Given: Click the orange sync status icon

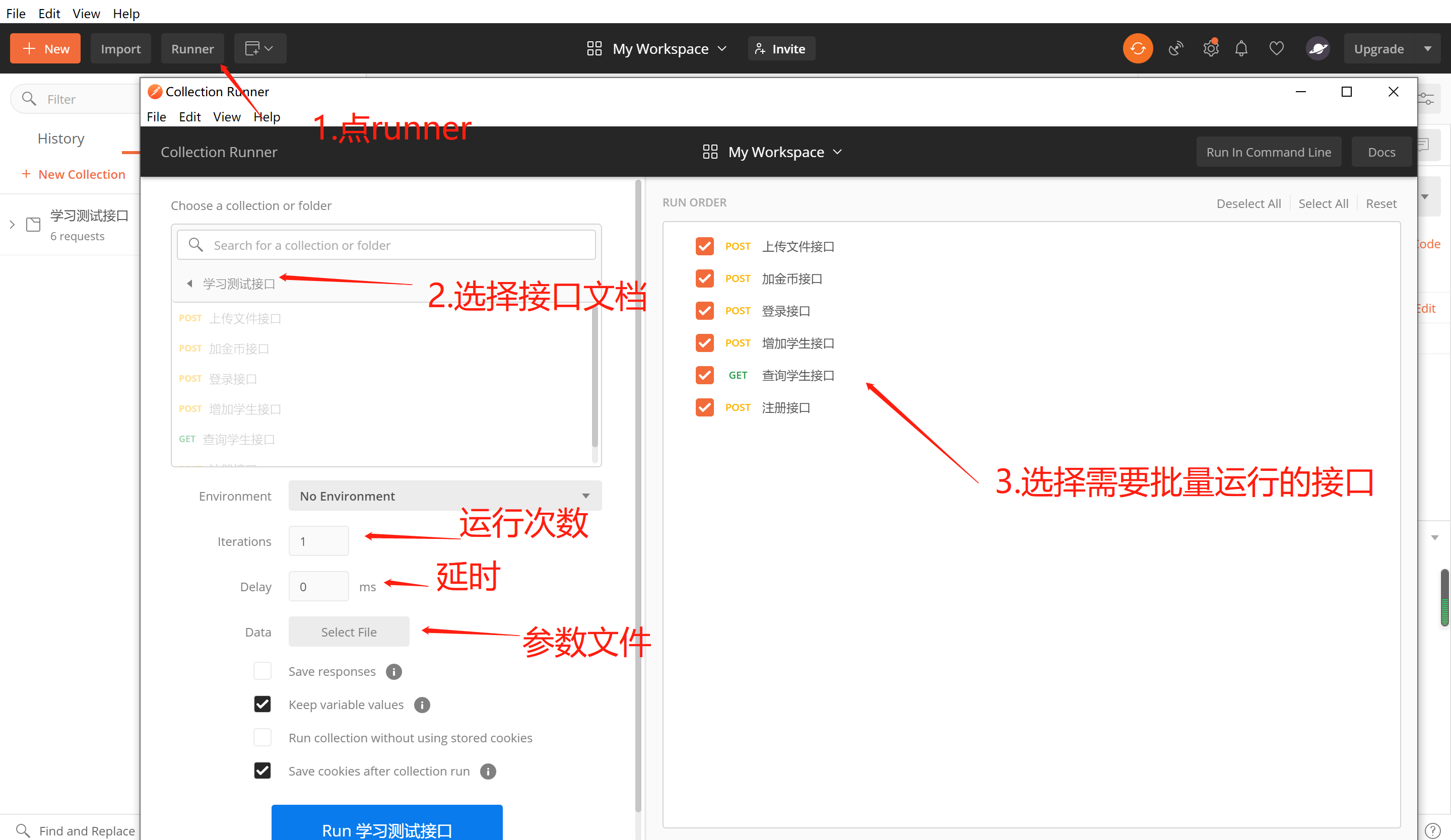Looking at the screenshot, I should (x=1137, y=49).
